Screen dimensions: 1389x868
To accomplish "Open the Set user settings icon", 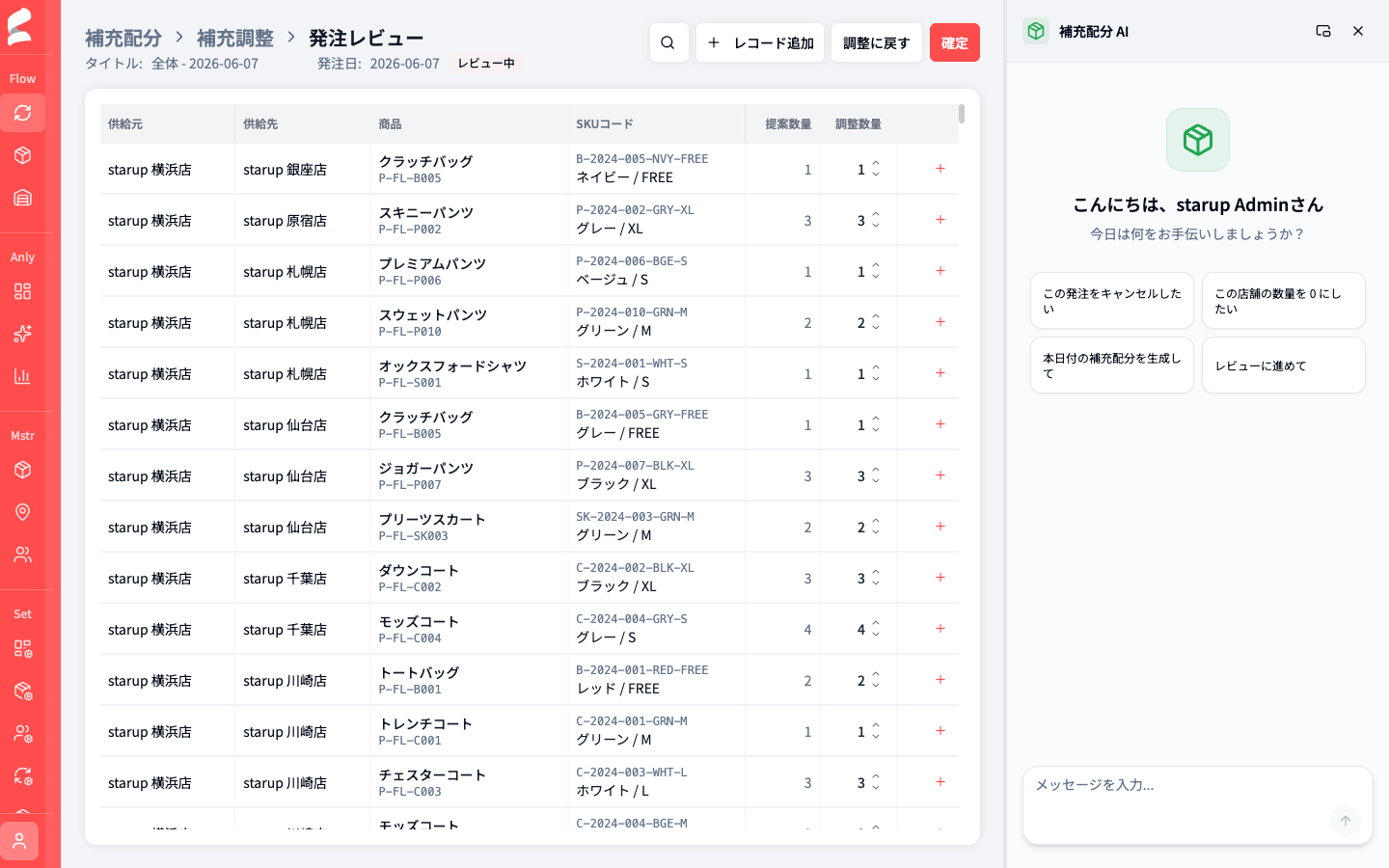I will (22, 733).
